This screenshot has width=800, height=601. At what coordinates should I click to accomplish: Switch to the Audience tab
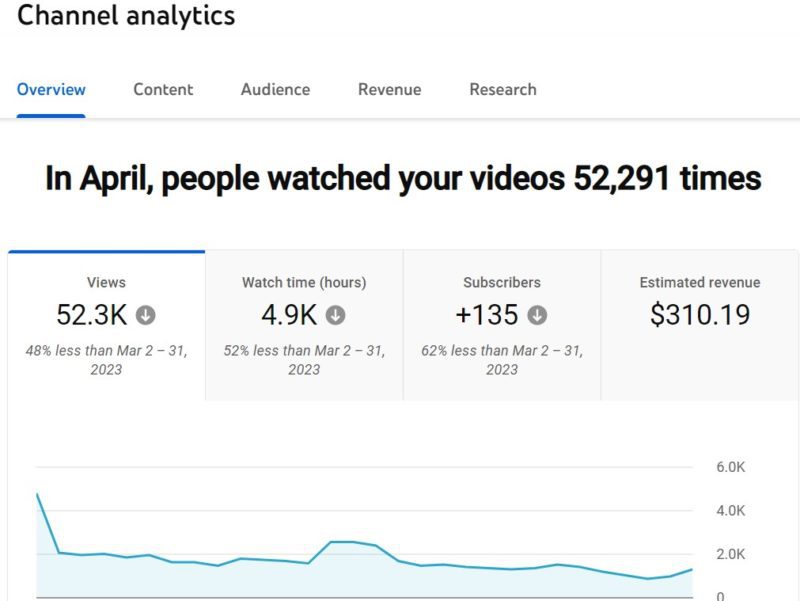click(x=276, y=90)
